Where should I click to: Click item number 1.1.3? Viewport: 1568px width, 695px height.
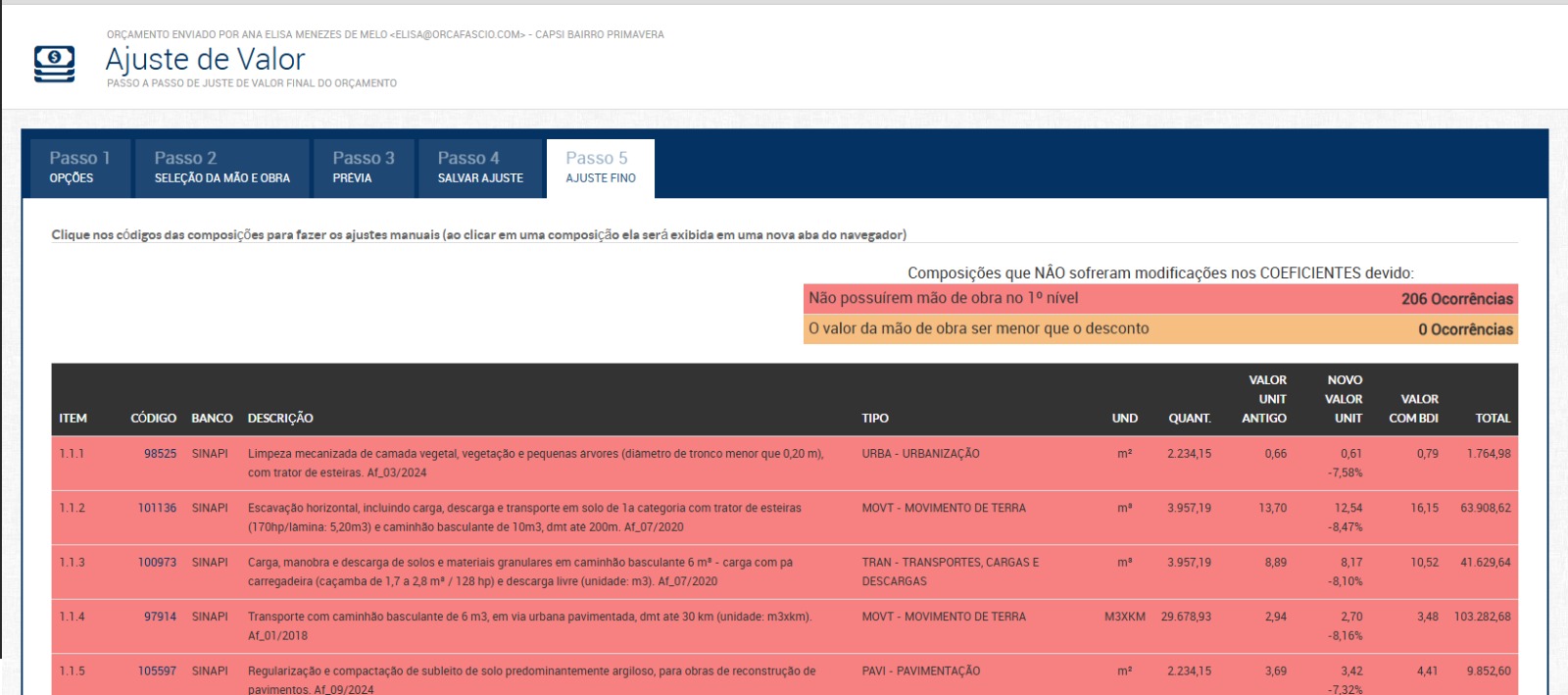(72, 563)
